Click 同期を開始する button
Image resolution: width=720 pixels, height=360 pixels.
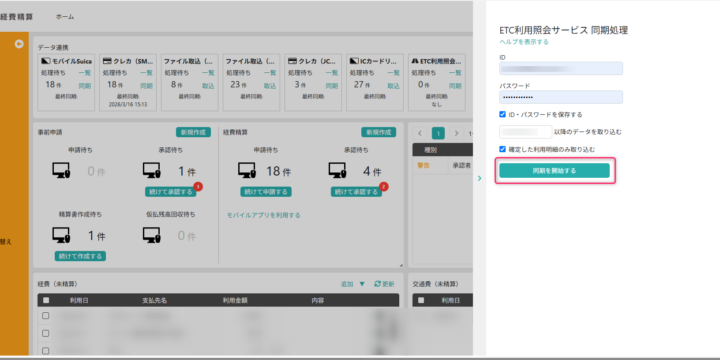(554, 170)
